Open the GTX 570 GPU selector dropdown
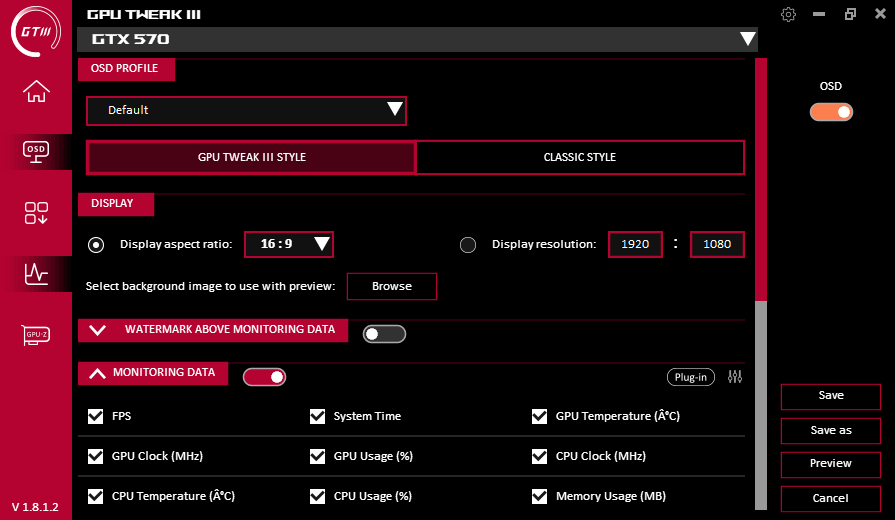Viewport: 895px width, 520px height. (x=417, y=39)
